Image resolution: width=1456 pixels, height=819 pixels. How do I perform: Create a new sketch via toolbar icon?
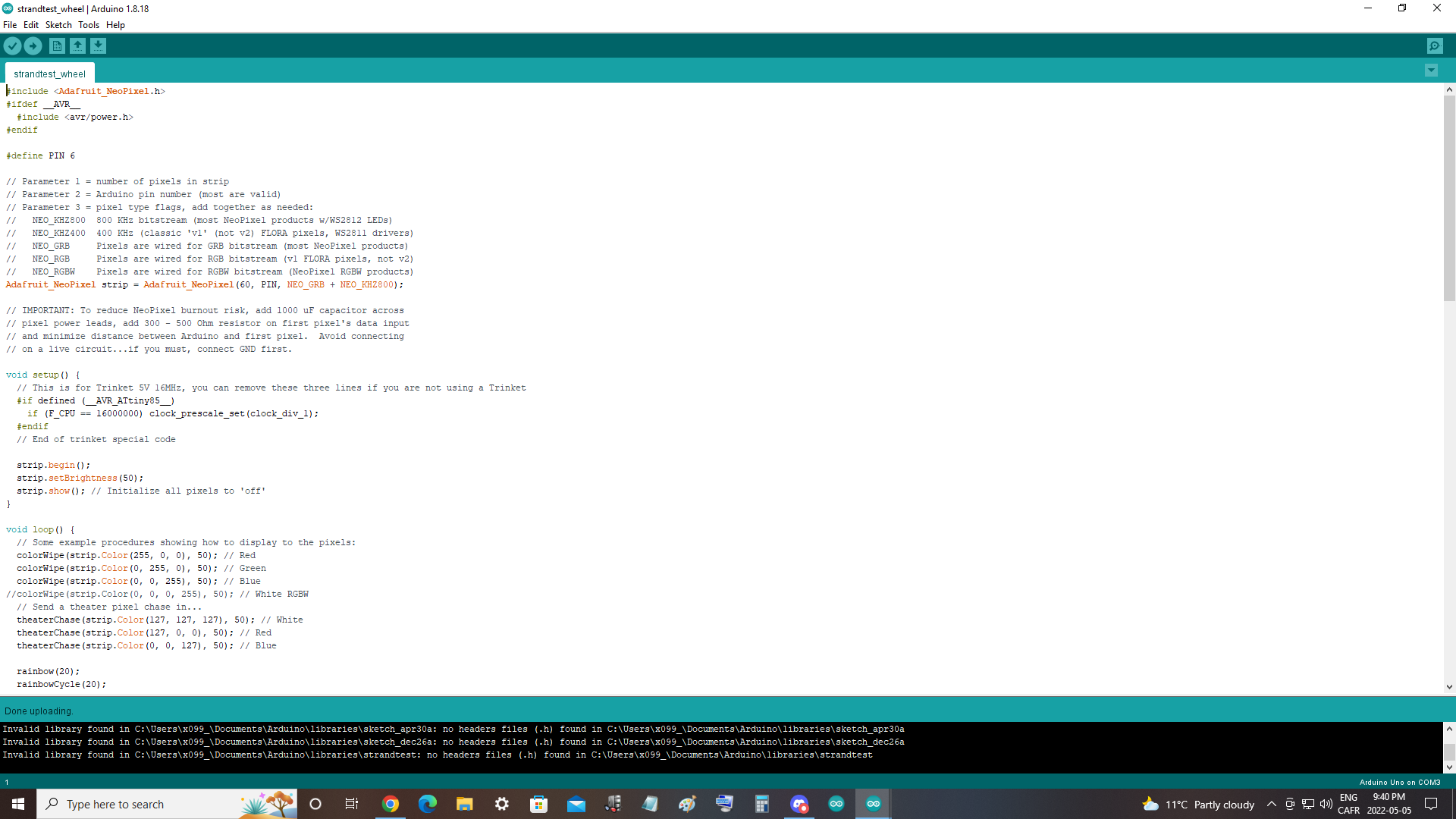57,45
